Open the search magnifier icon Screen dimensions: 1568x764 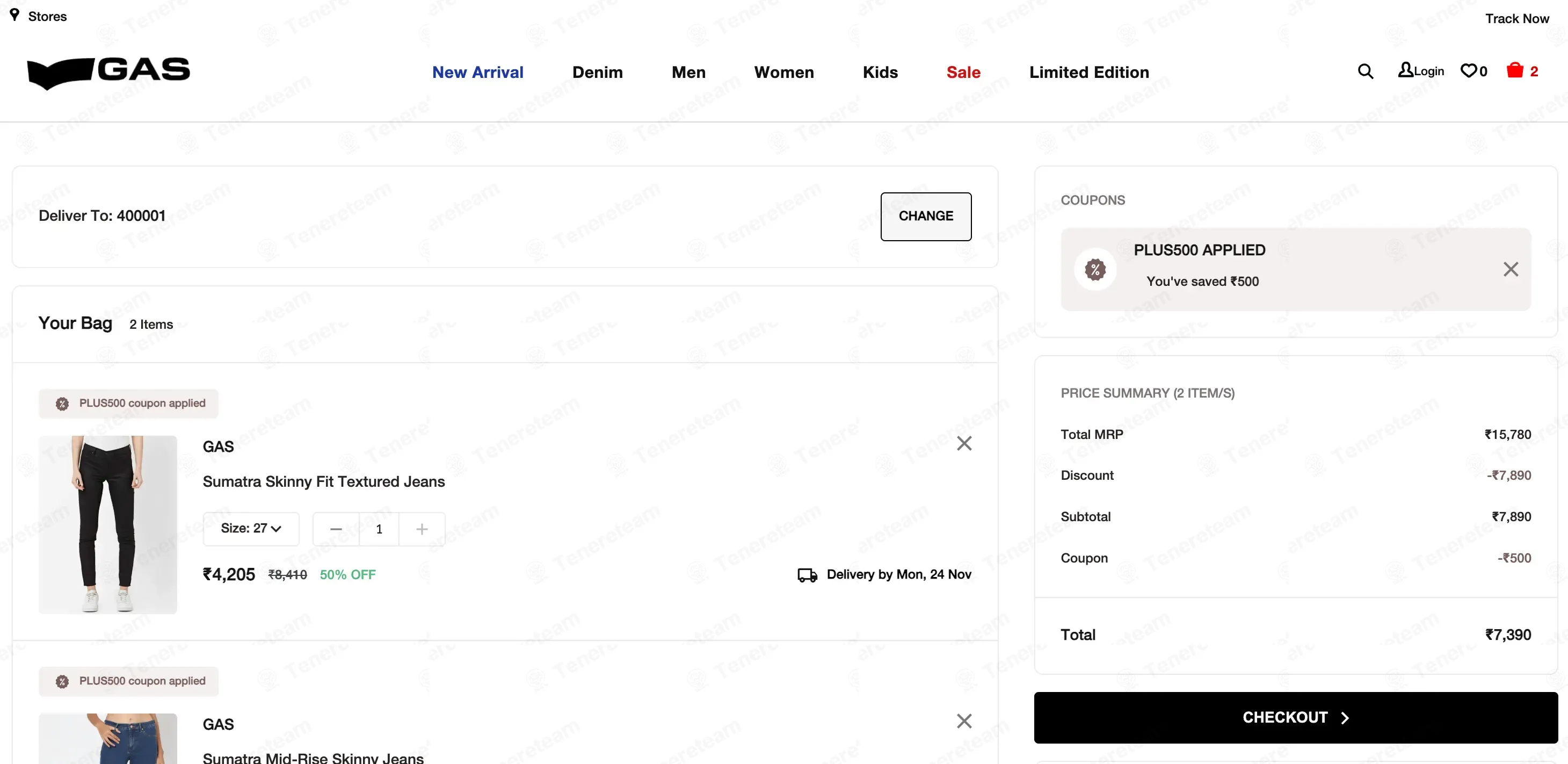click(1366, 71)
